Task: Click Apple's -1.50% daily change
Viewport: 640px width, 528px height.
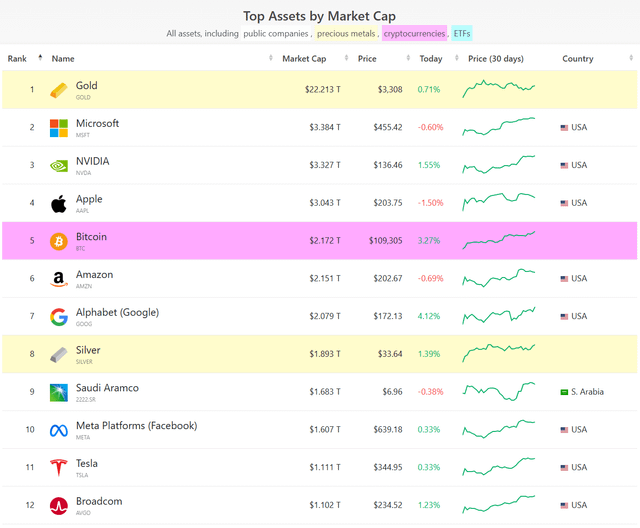Action: [x=430, y=203]
